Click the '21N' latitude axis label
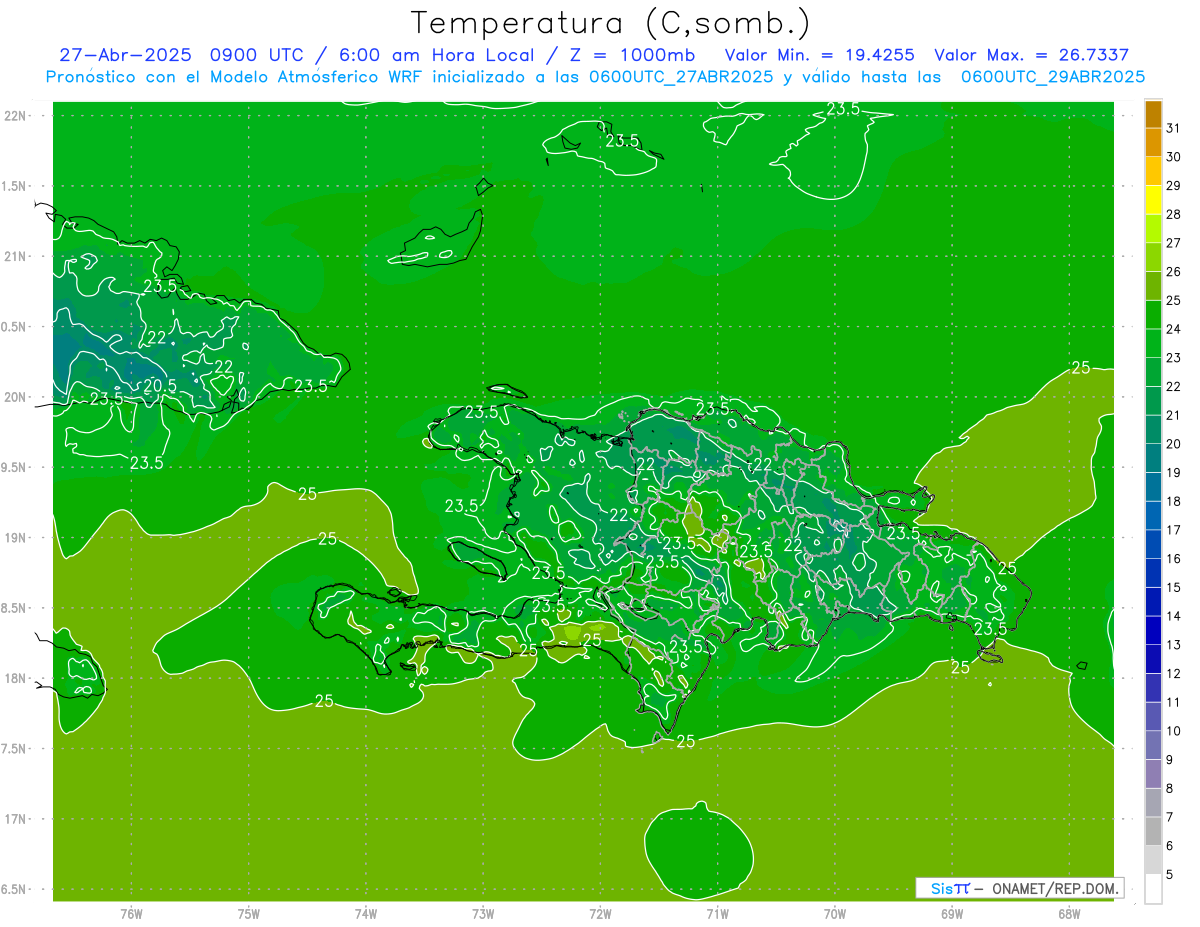This screenshot has height=927, width=1200. click(16, 256)
